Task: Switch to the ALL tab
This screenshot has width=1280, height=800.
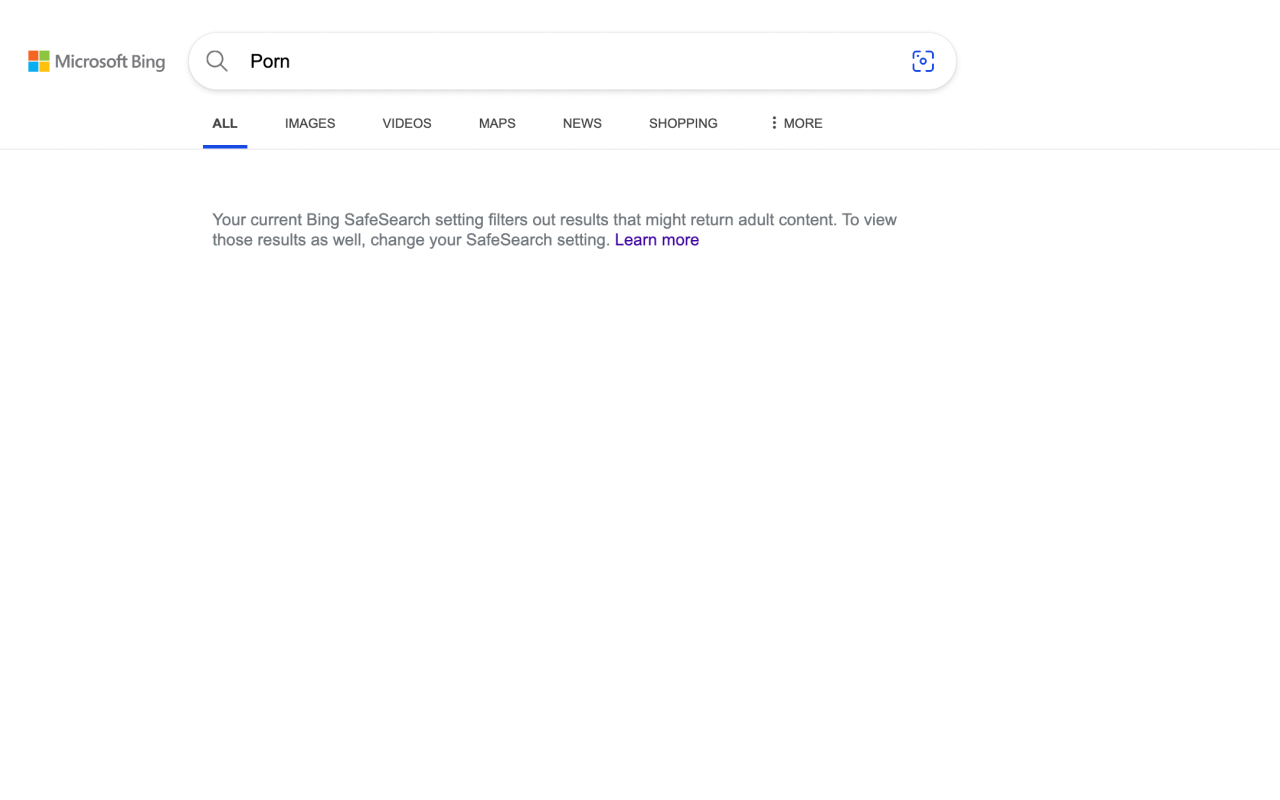Action: pyautogui.click(x=225, y=123)
